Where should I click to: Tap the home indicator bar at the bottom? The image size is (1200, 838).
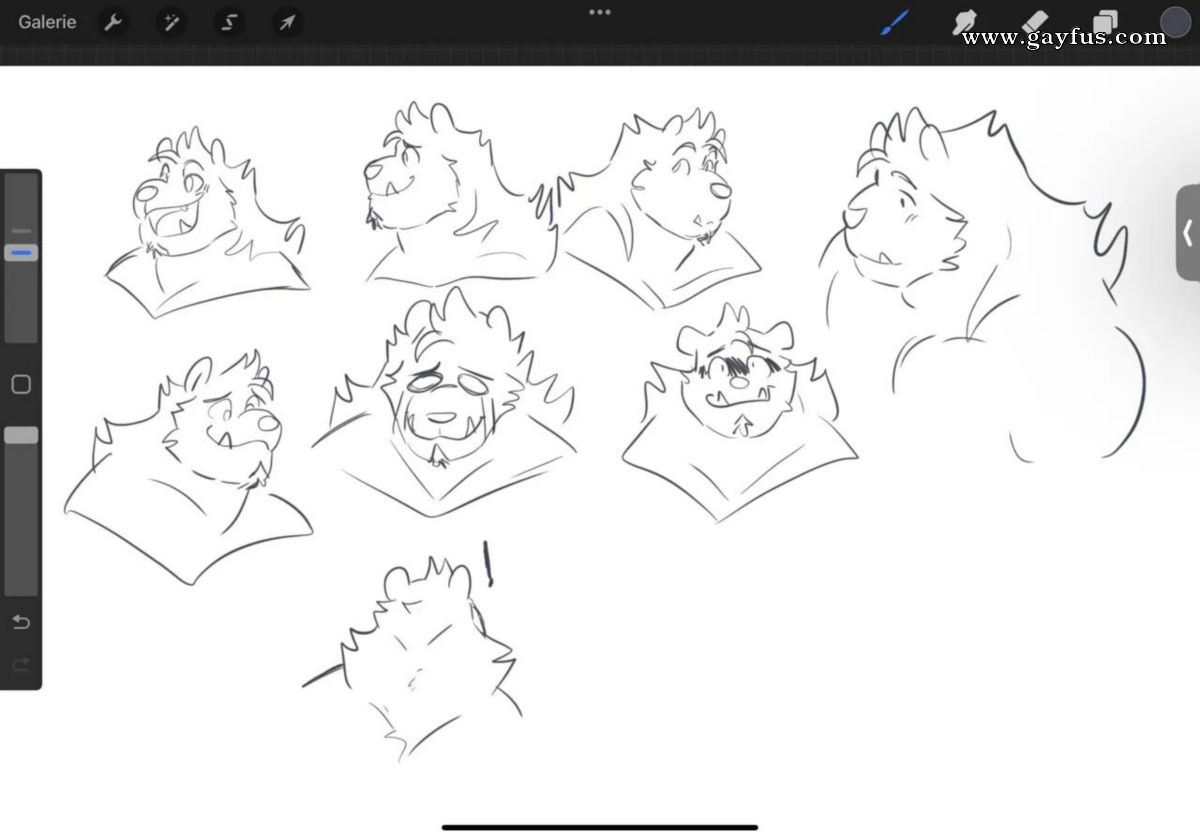point(600,827)
